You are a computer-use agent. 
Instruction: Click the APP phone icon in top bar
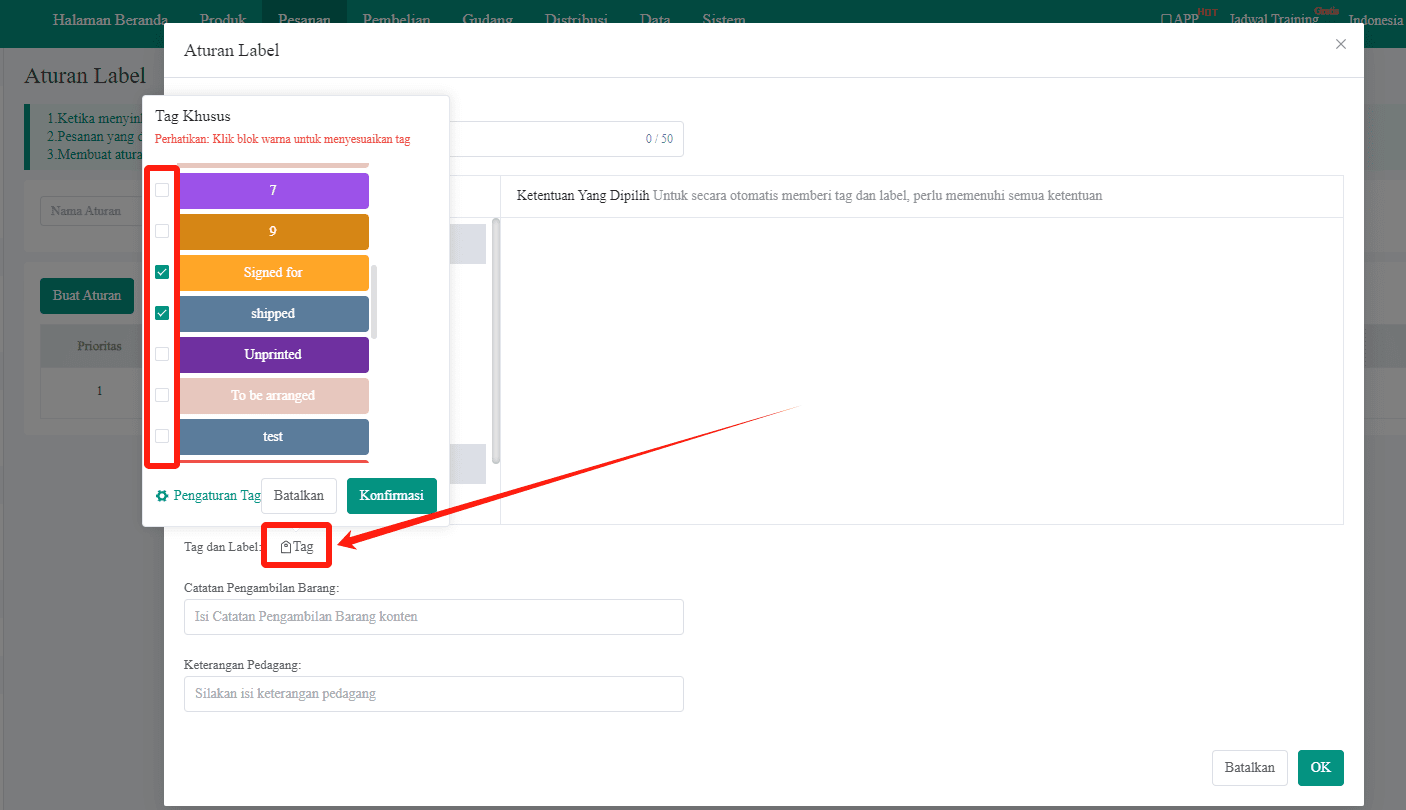(x=1166, y=19)
